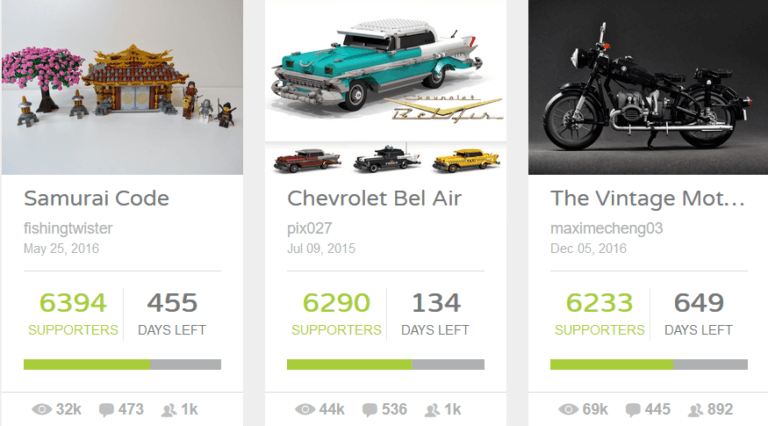This screenshot has width=768, height=426.
Task: Click the views eye icon on Vintage Motorcycle card
Action: pos(569,409)
